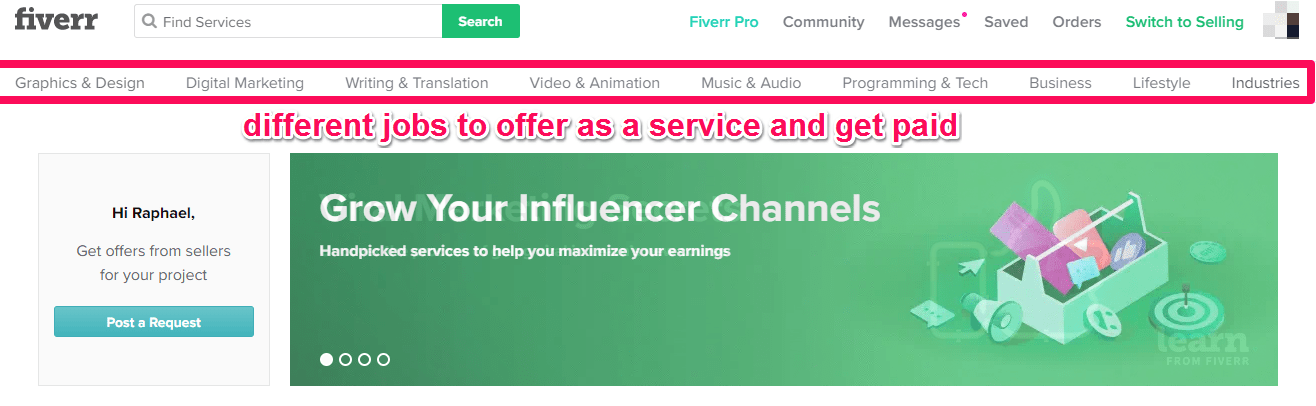Click the Fiverr logo

(56, 20)
